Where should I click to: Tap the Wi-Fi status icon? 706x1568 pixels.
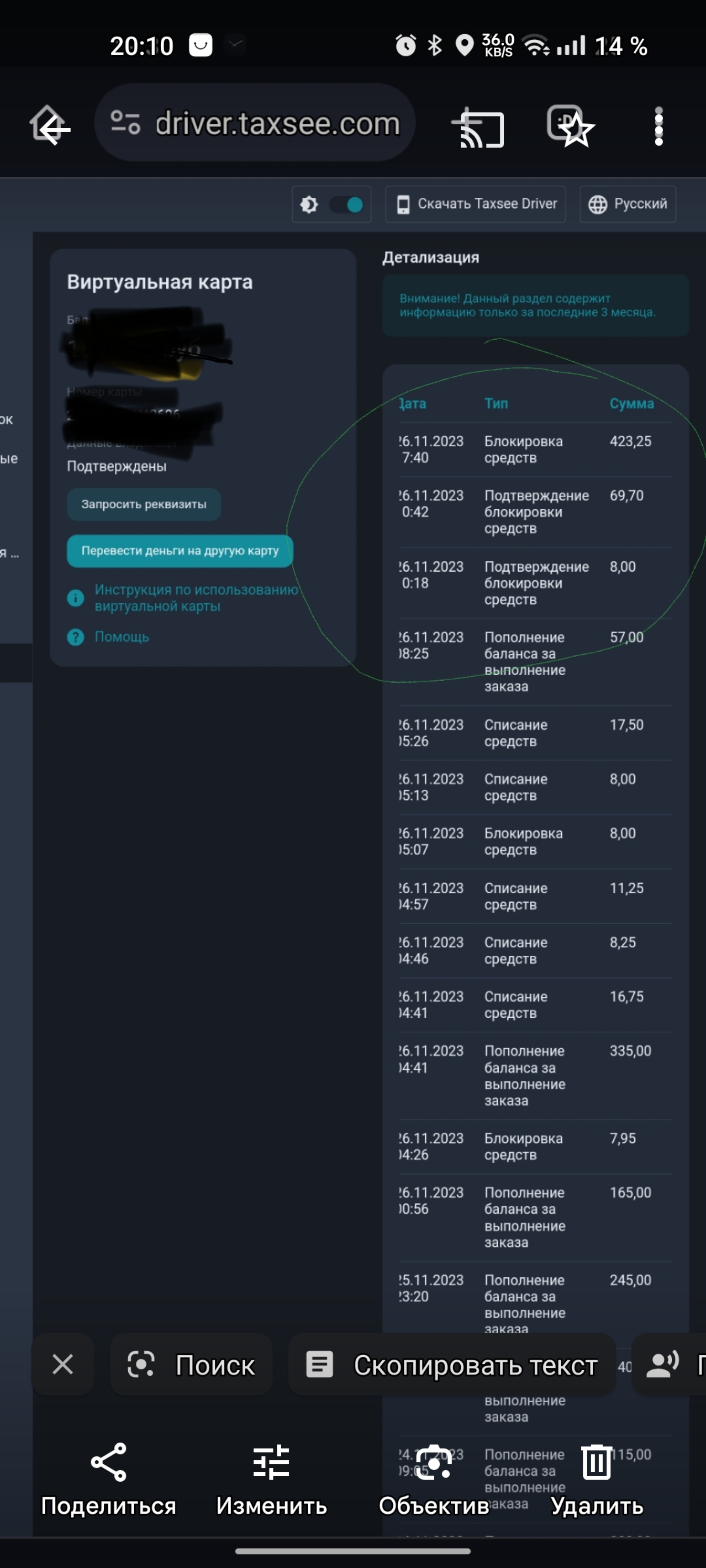coord(536,45)
